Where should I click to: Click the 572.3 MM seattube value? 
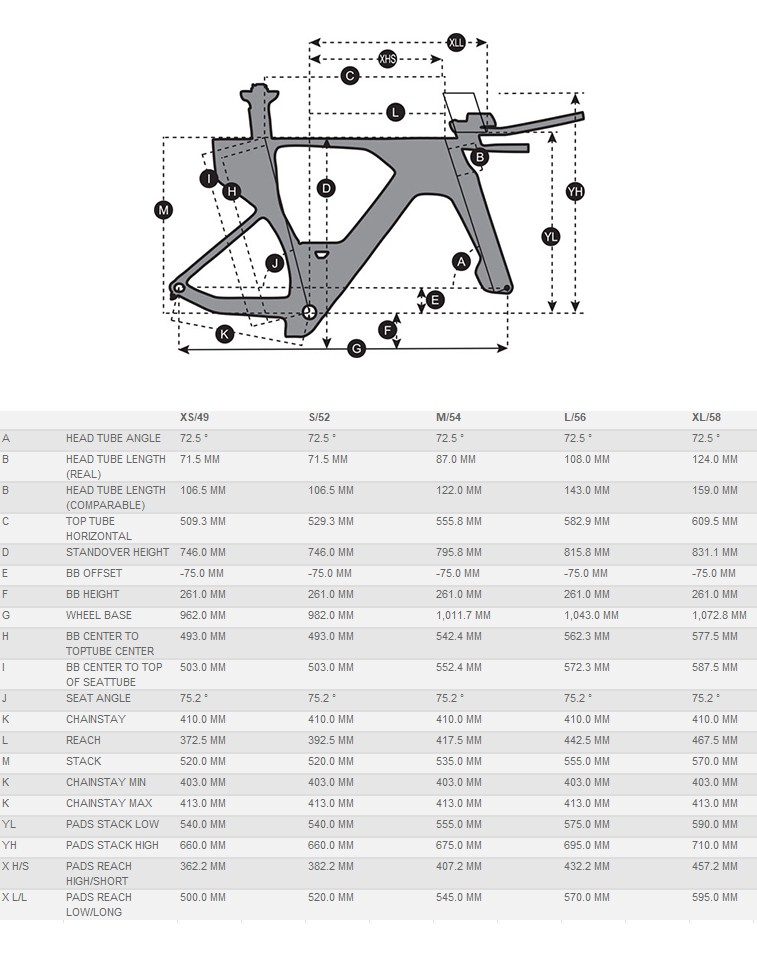pos(587,667)
